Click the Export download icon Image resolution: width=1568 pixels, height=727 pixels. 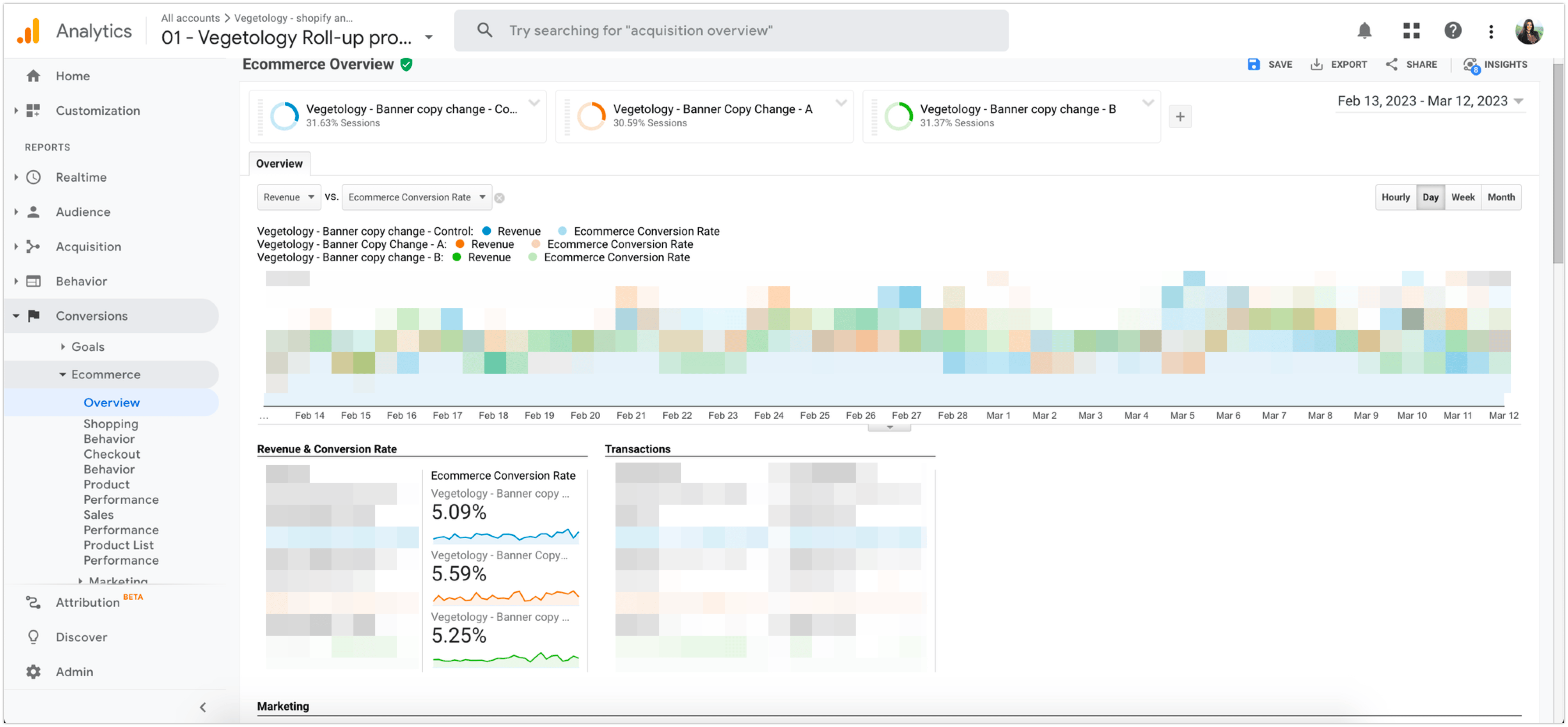(1316, 64)
